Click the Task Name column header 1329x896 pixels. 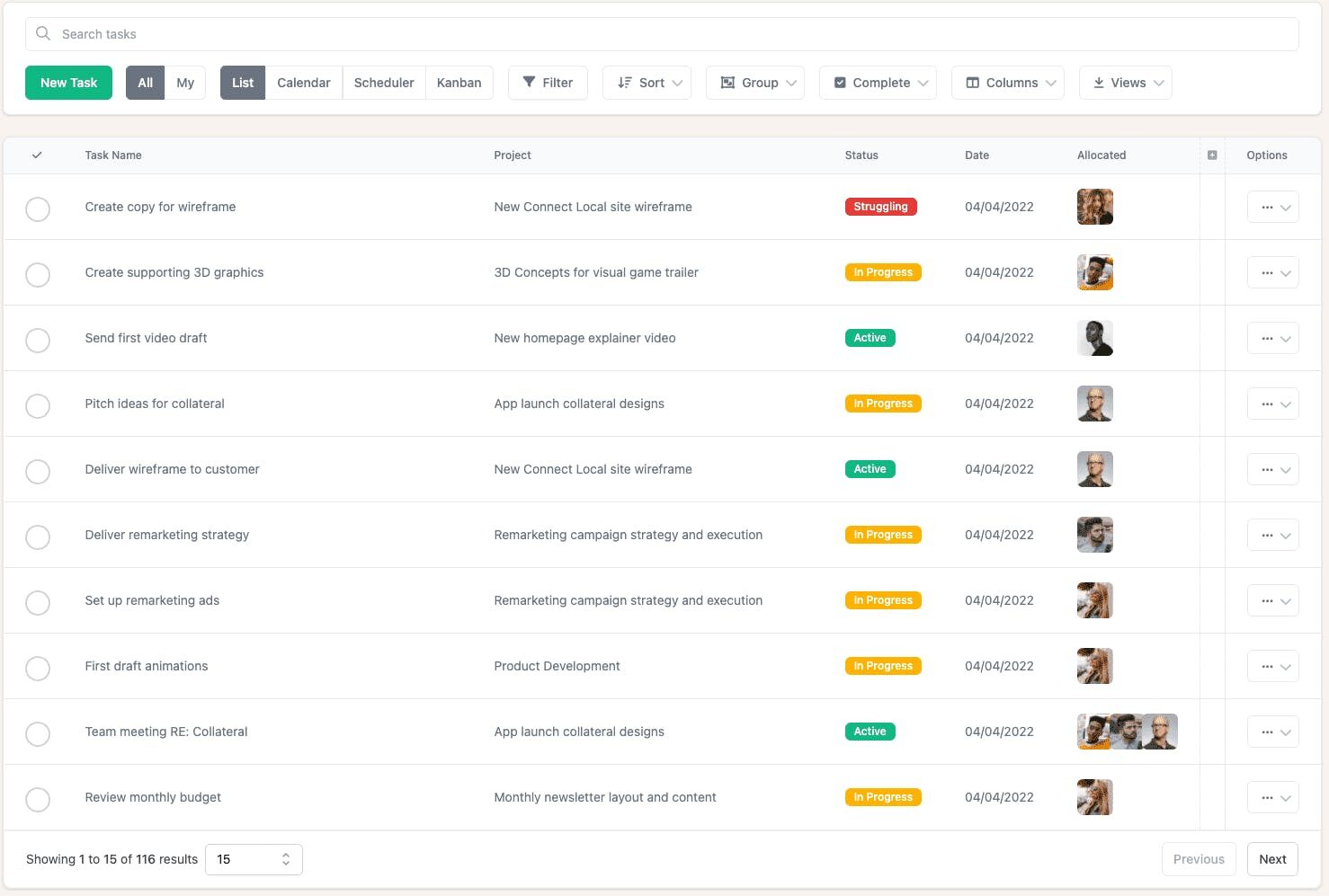tap(113, 155)
